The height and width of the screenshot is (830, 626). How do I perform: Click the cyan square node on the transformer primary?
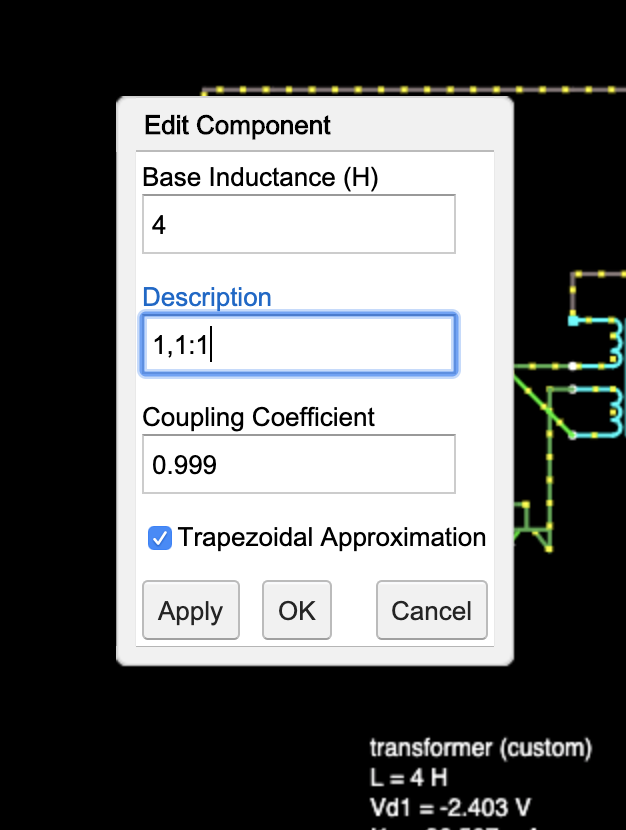[573, 320]
